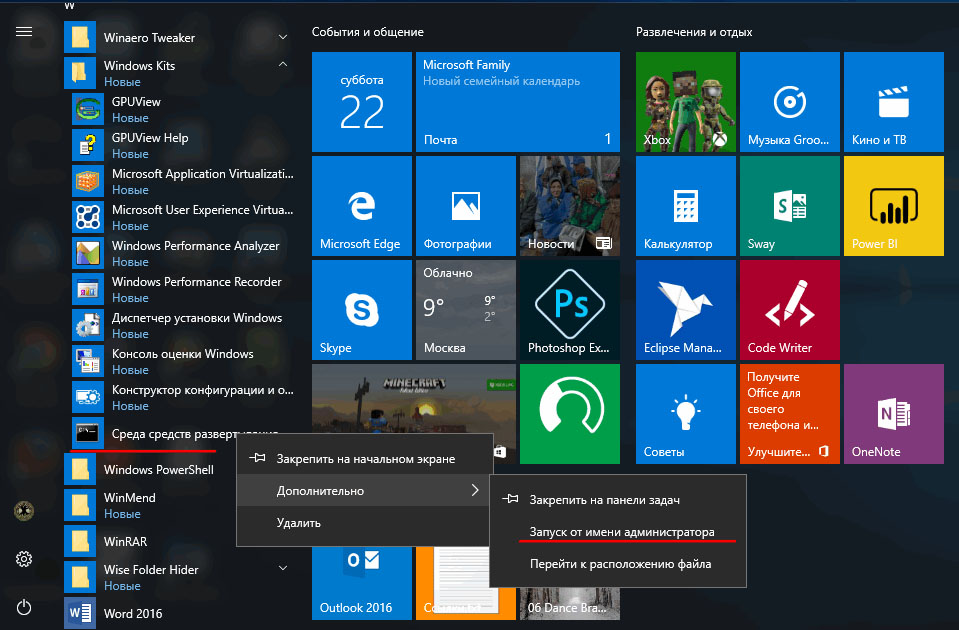Open the user account avatar icon
The height and width of the screenshot is (630, 959).
(24, 511)
